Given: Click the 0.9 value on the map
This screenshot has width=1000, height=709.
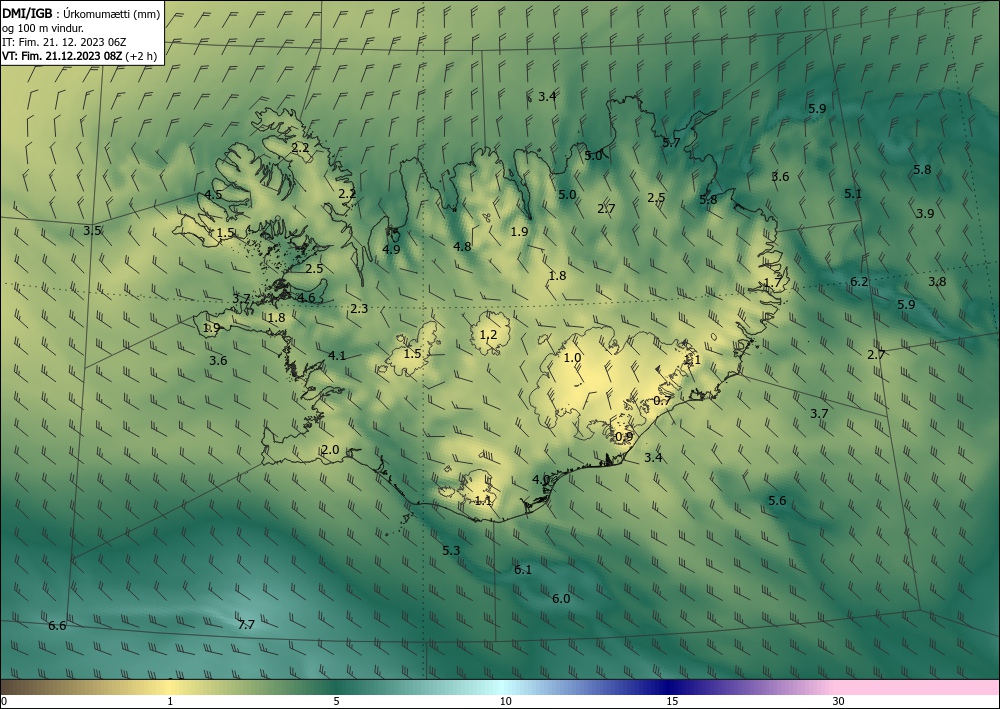Looking at the screenshot, I should pos(624,437).
